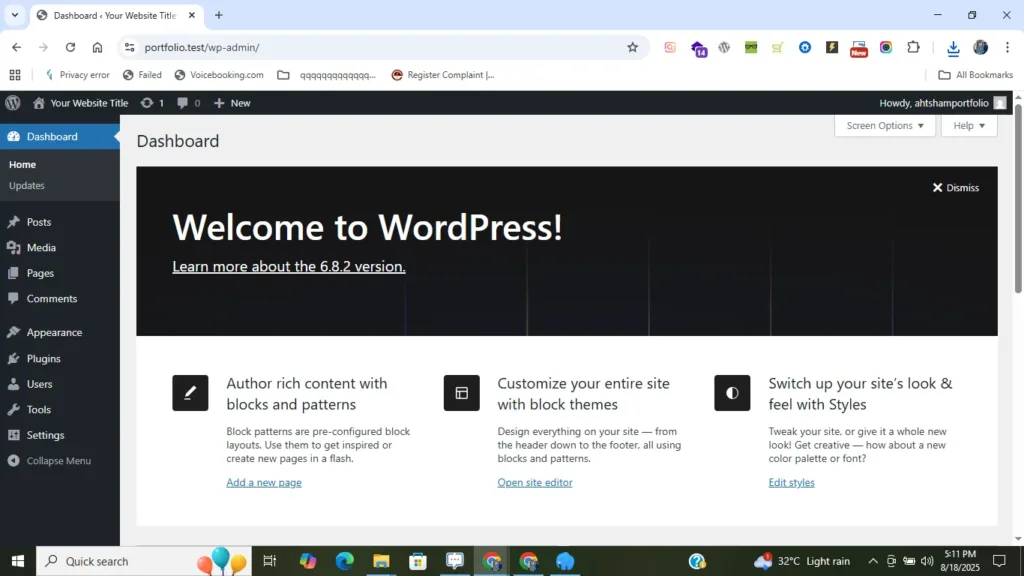
Task: Dismiss the Welcome to WordPress panel
Action: (956, 188)
